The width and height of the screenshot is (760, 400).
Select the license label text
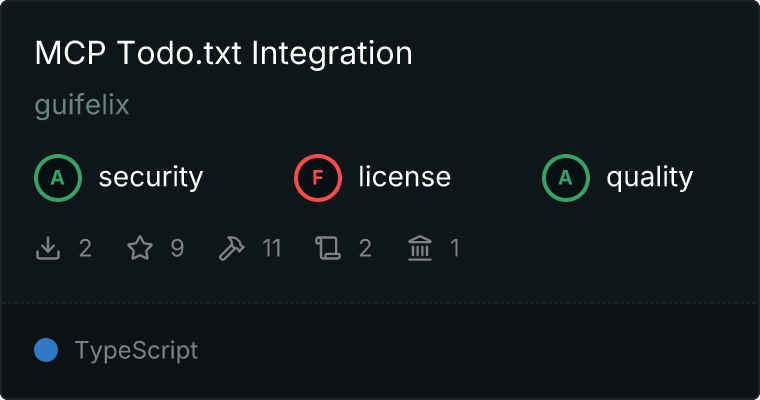[404, 178]
